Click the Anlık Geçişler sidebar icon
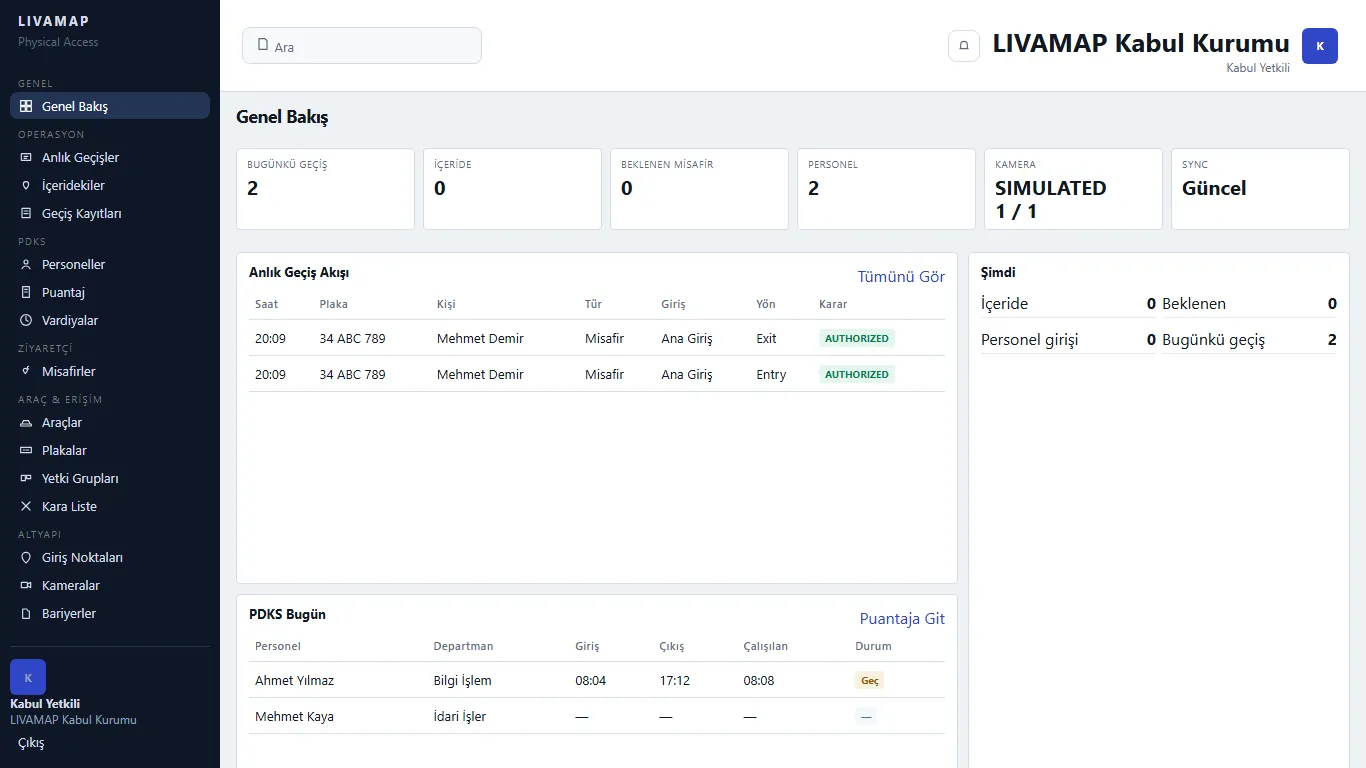 pyautogui.click(x=26, y=157)
